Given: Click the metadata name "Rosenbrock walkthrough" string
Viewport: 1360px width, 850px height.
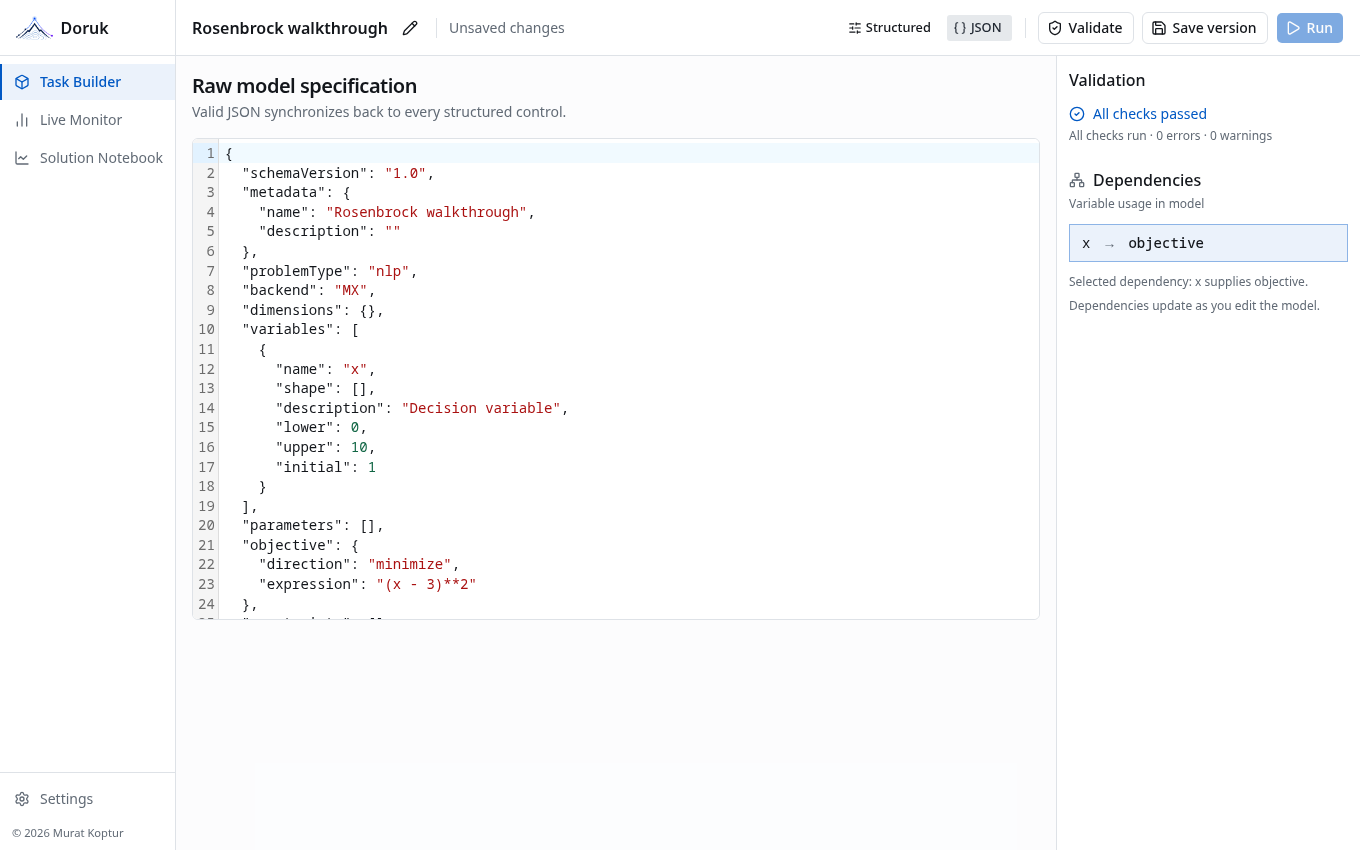Looking at the screenshot, I should [426, 212].
